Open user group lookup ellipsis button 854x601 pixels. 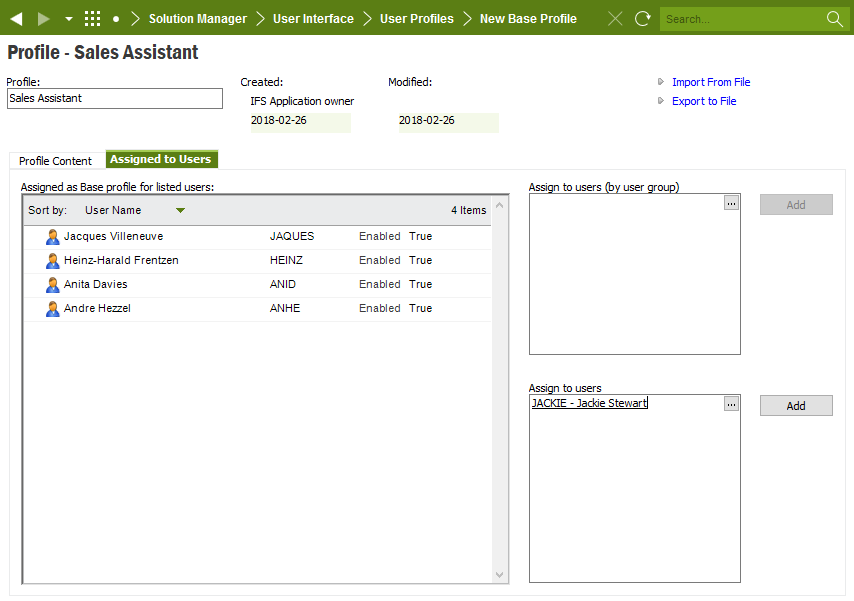[731, 203]
